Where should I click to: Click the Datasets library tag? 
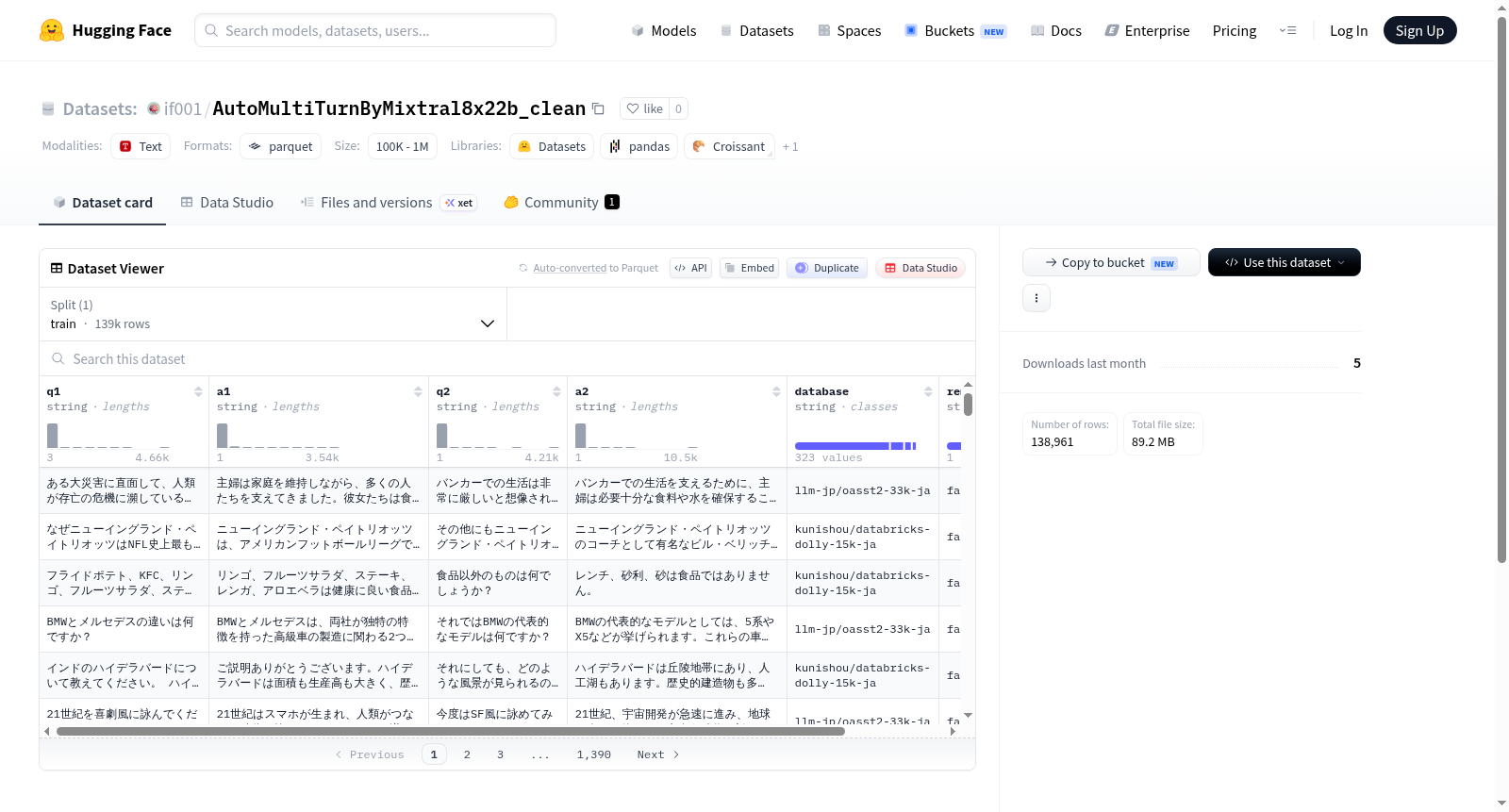(x=552, y=146)
